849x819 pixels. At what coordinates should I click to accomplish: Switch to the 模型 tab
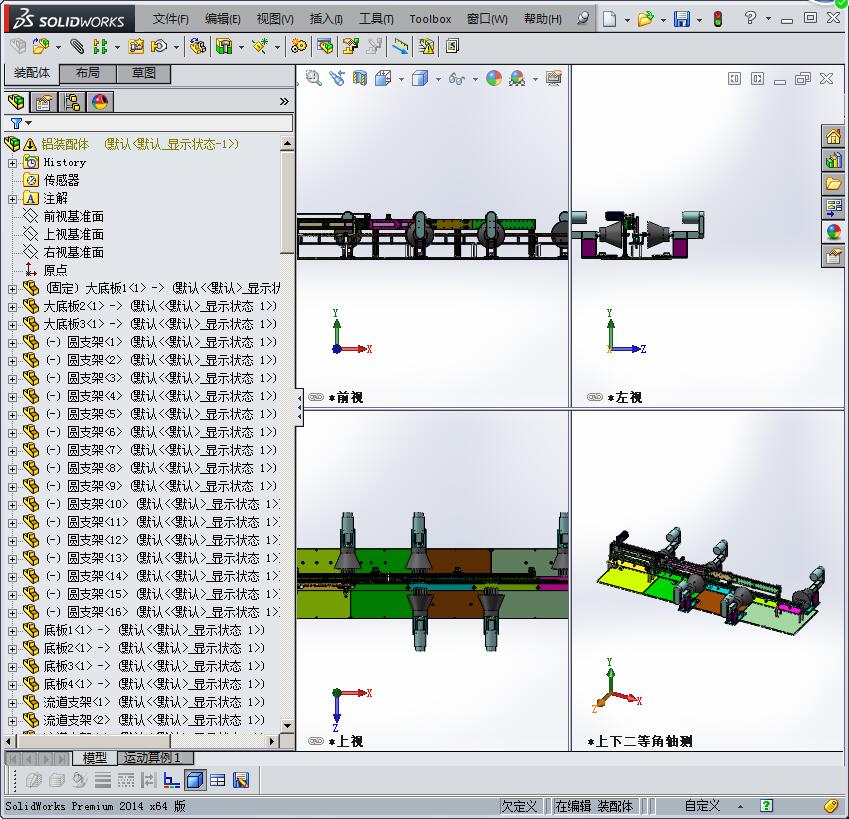click(x=94, y=758)
